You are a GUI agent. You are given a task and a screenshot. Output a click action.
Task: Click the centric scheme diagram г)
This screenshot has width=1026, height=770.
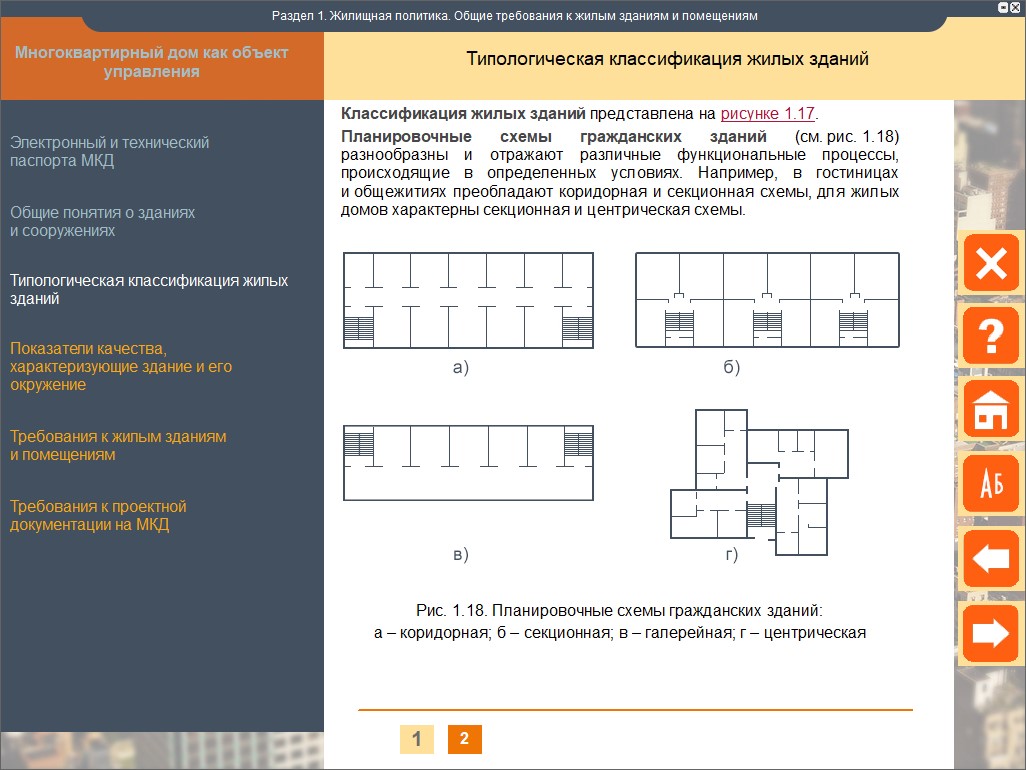[x=759, y=478]
